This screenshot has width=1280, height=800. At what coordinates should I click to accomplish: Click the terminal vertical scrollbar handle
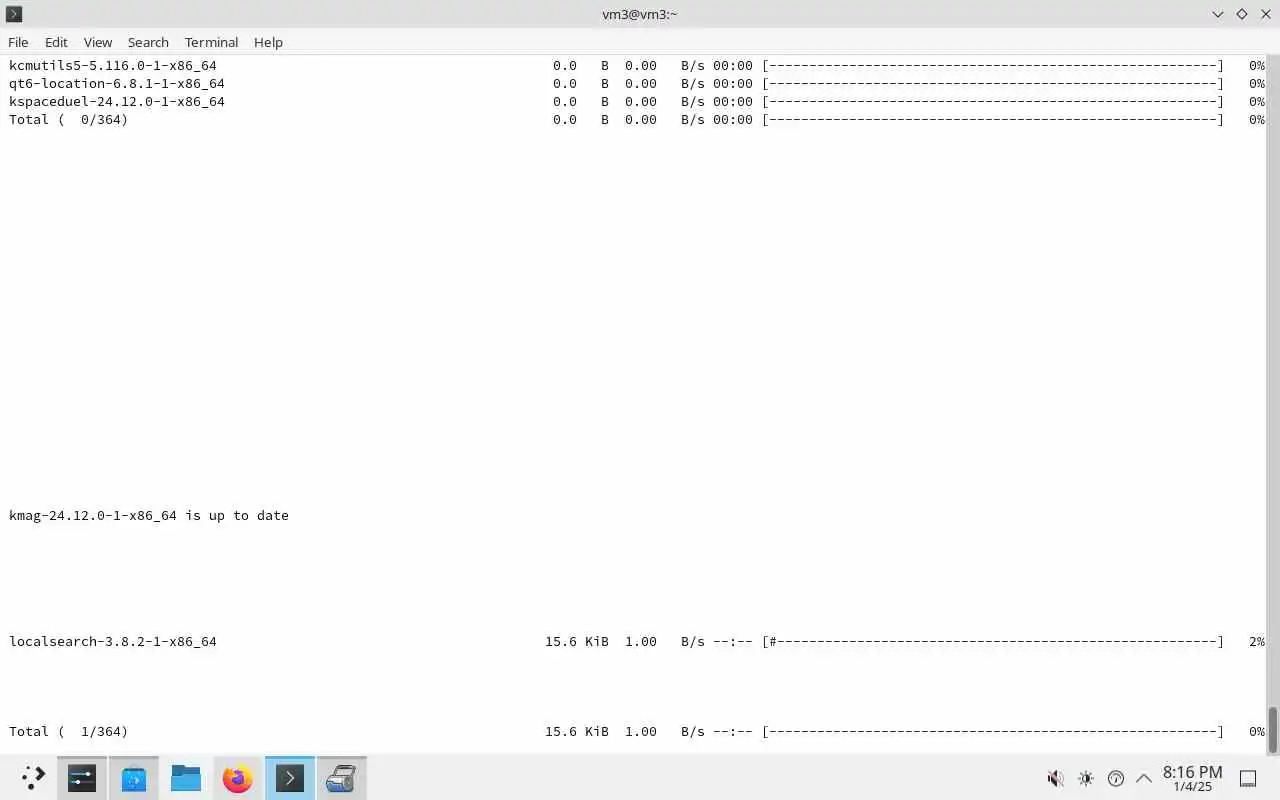1273,730
